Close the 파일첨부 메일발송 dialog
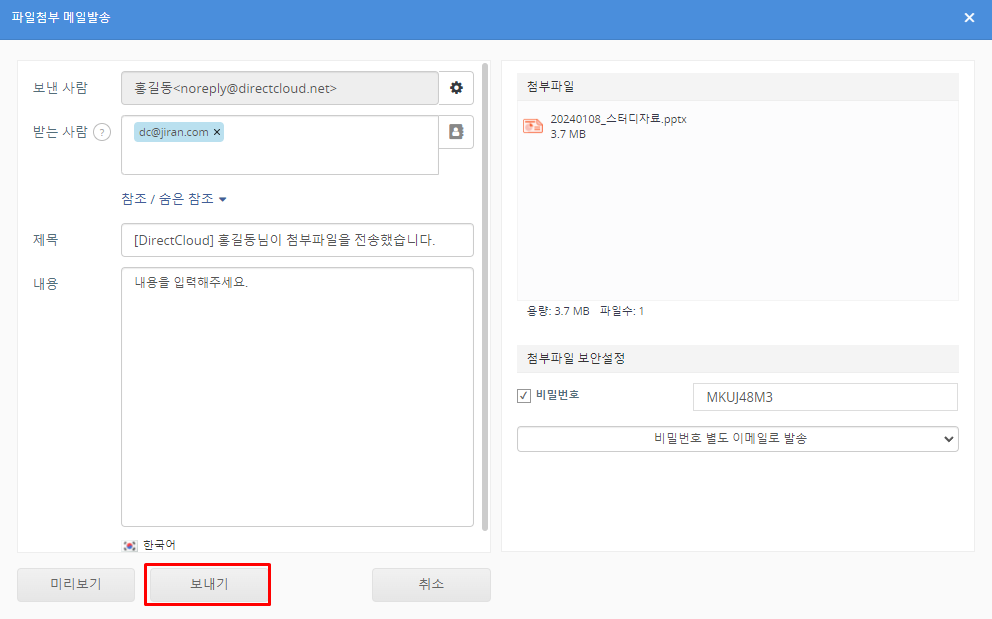 click(968, 18)
